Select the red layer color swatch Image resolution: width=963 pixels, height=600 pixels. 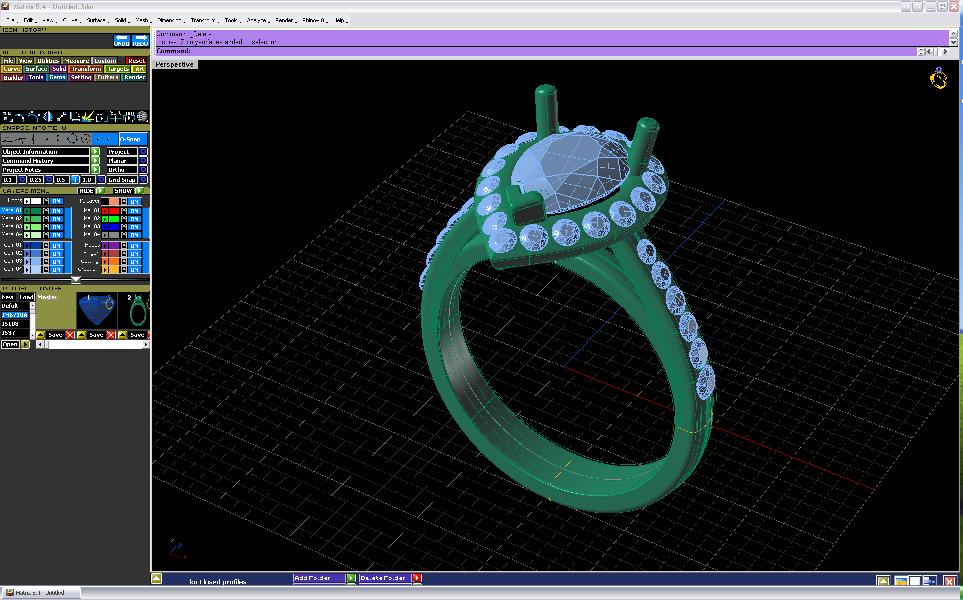[x=111, y=211]
